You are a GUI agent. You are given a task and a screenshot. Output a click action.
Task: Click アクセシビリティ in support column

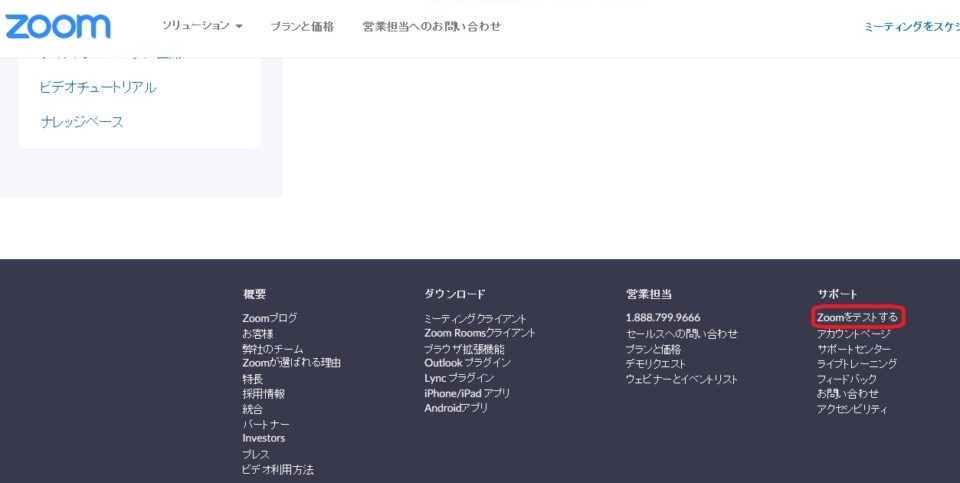[852, 409]
